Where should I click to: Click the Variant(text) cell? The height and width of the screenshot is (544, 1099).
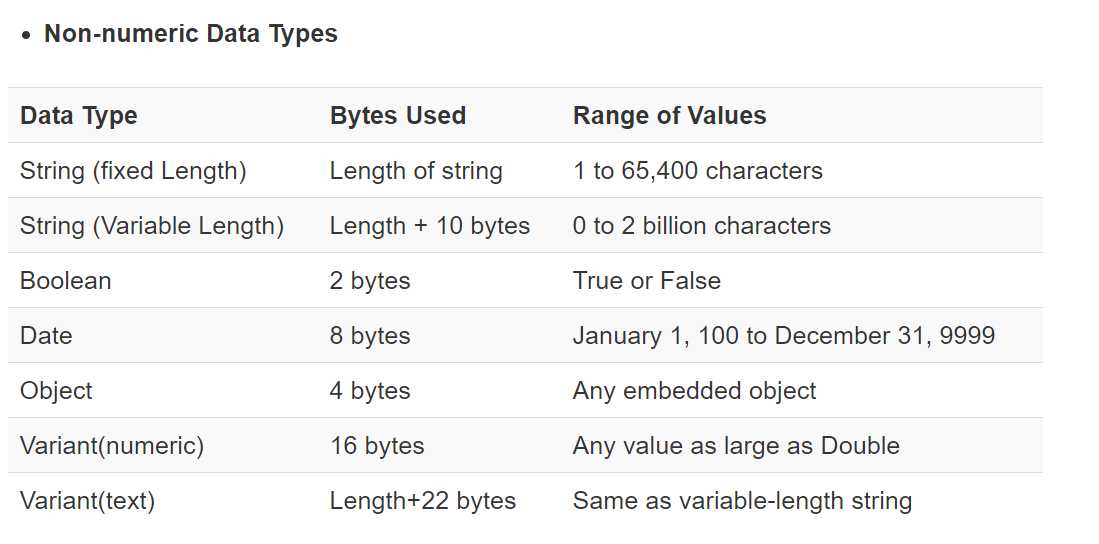click(87, 501)
